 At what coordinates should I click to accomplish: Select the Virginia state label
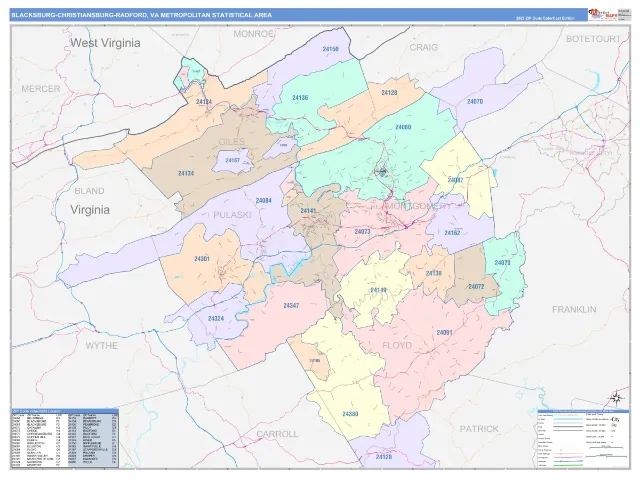coord(90,210)
